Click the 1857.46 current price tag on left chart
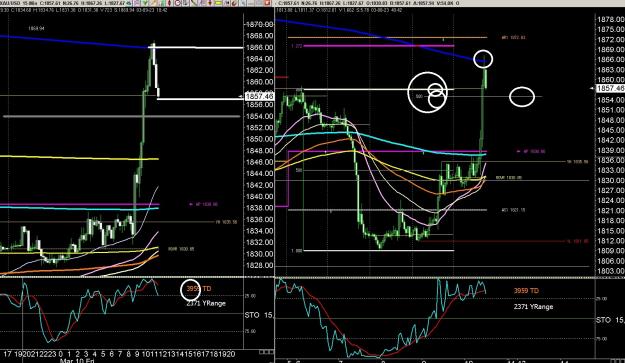The height and width of the screenshot is (363, 625). pyautogui.click(x=259, y=96)
